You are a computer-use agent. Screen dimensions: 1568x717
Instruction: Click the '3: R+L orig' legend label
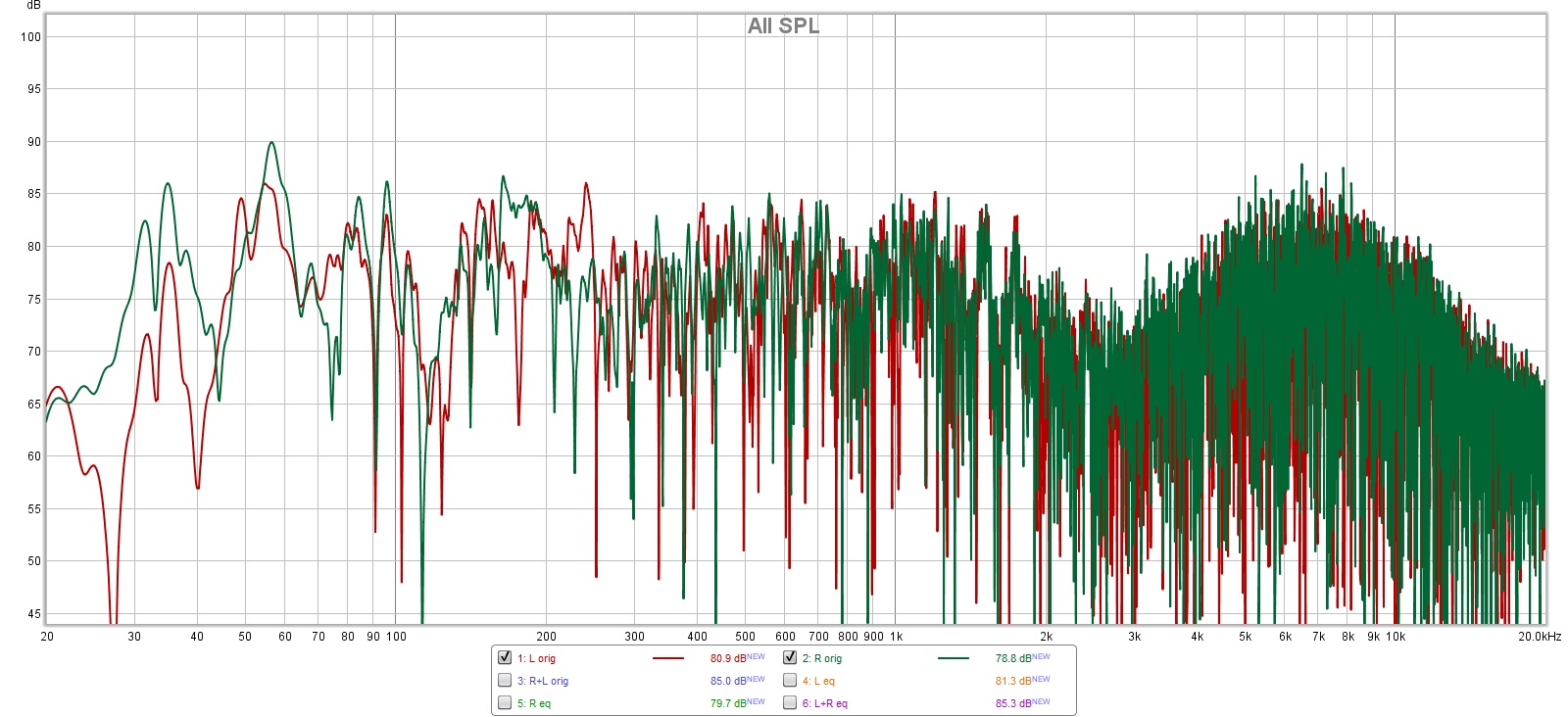click(543, 681)
